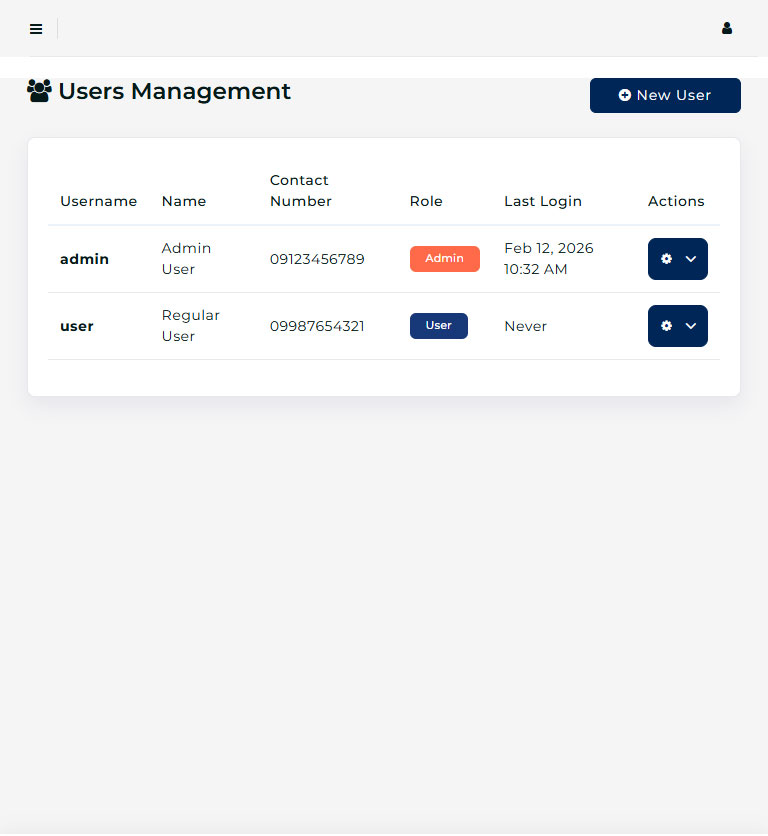Expand the admin row actions chevron
The width and height of the screenshot is (768, 836).
click(691, 259)
